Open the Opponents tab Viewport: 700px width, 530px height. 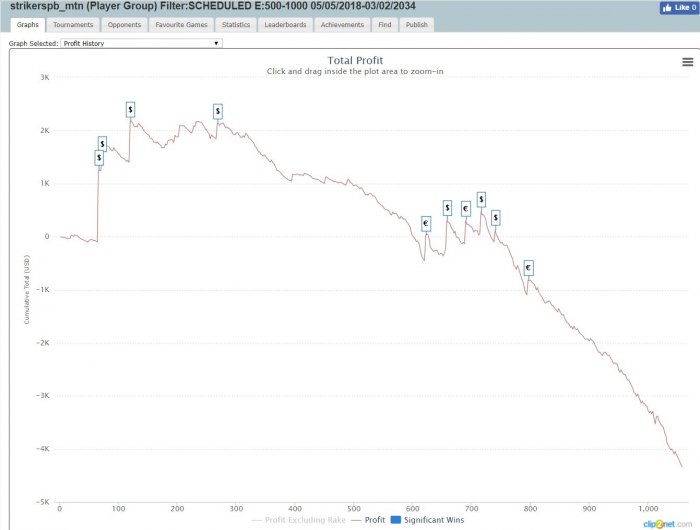[x=124, y=25]
